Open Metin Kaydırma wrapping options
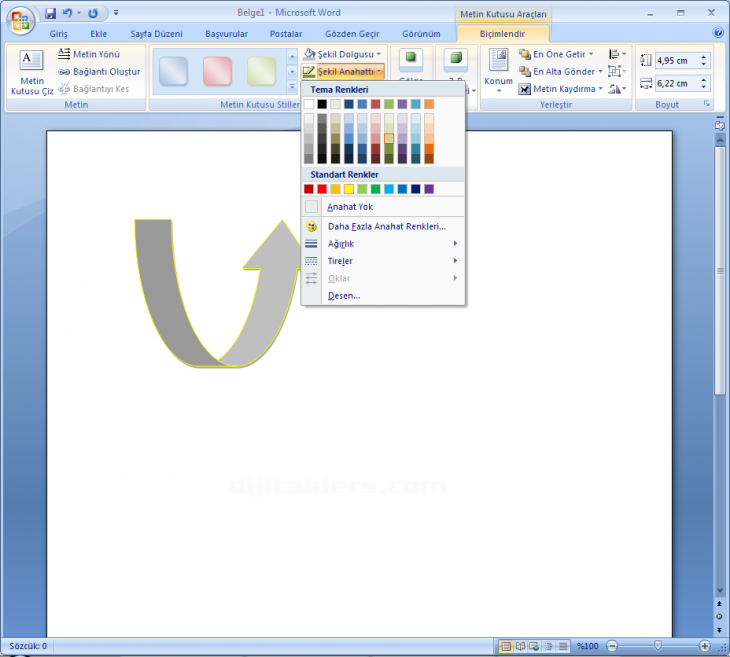The image size is (730, 657). click(x=561, y=89)
